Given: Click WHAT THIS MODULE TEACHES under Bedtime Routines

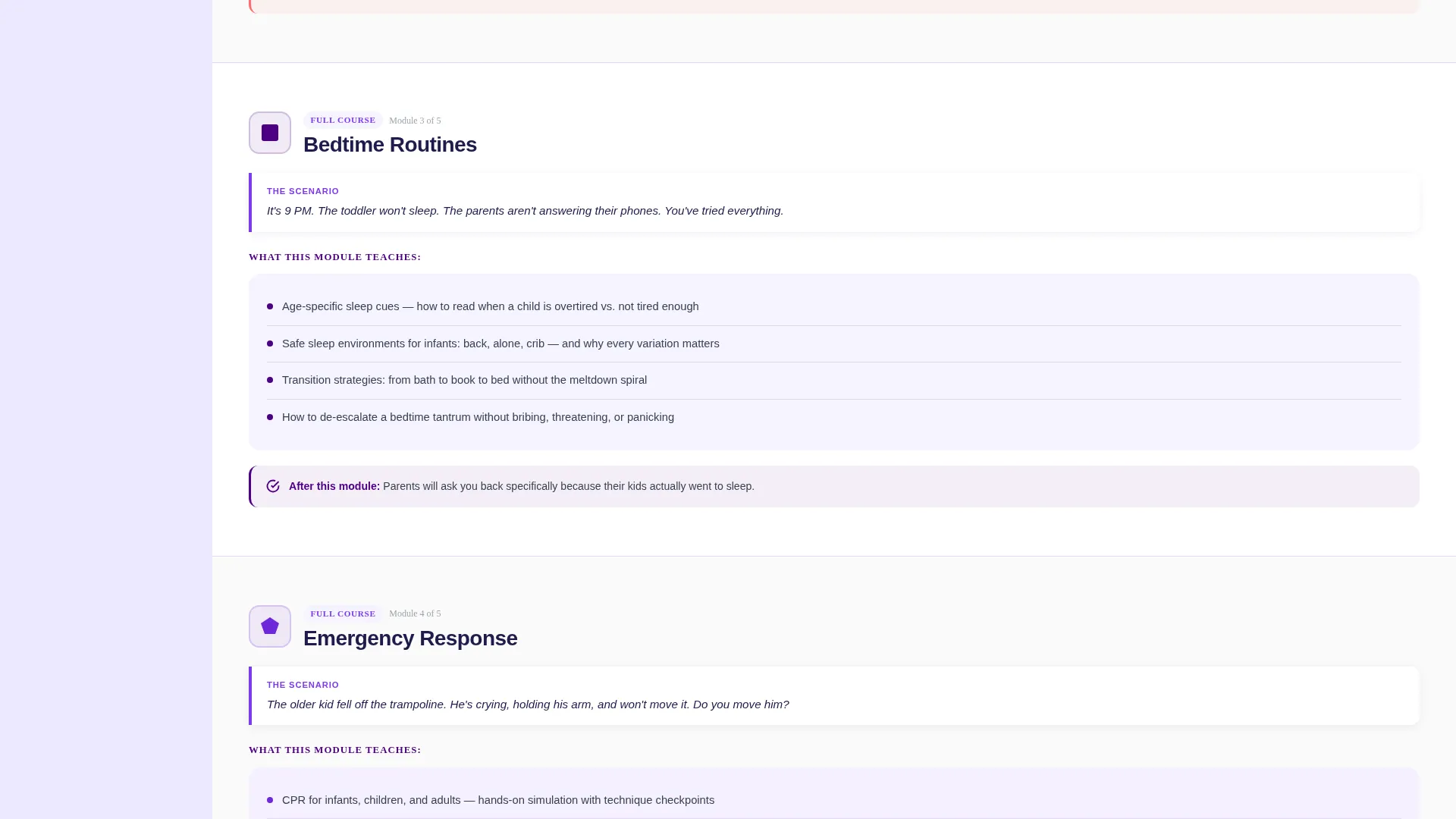Looking at the screenshot, I should [x=334, y=257].
